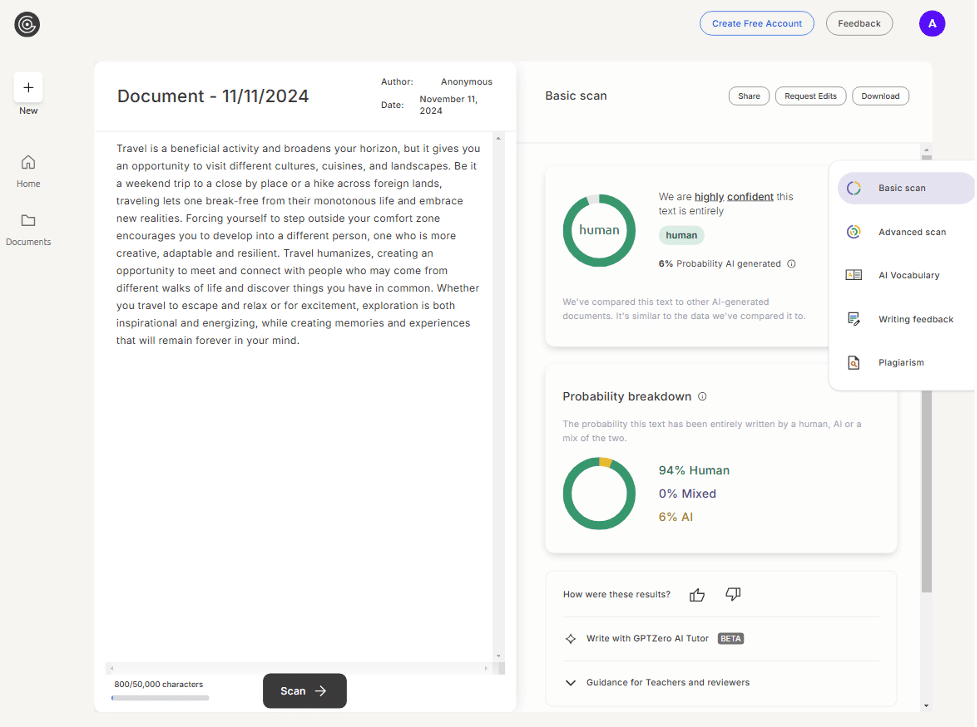Open the Plagiarism check icon
The height and width of the screenshot is (727, 977).
[x=853, y=362]
